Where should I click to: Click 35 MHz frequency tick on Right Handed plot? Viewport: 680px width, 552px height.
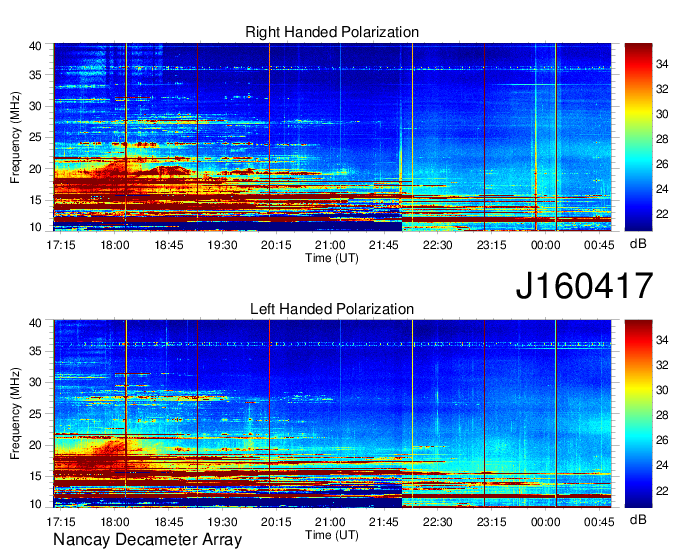pos(35,75)
